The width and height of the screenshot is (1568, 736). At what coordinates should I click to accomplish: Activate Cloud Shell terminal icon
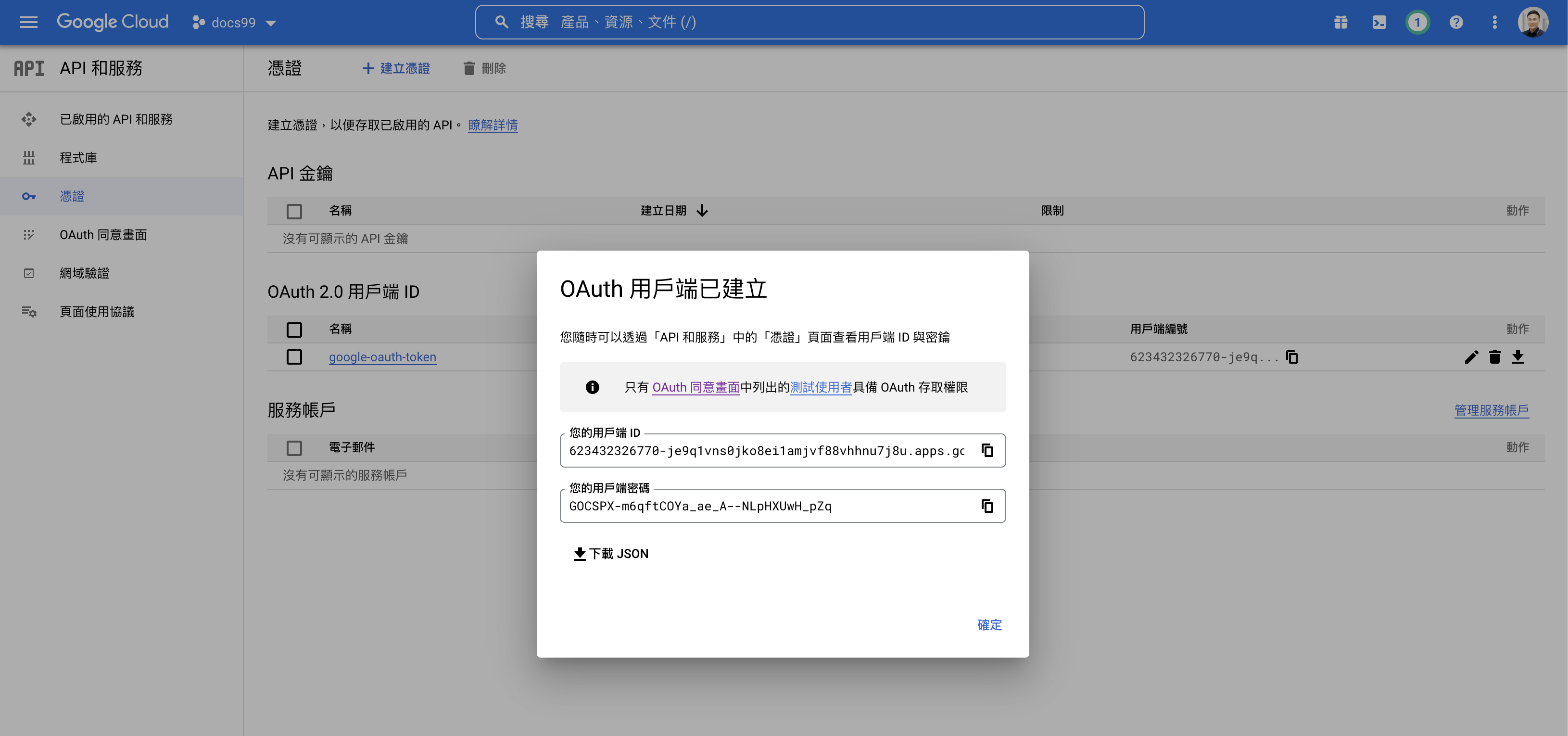(1378, 23)
